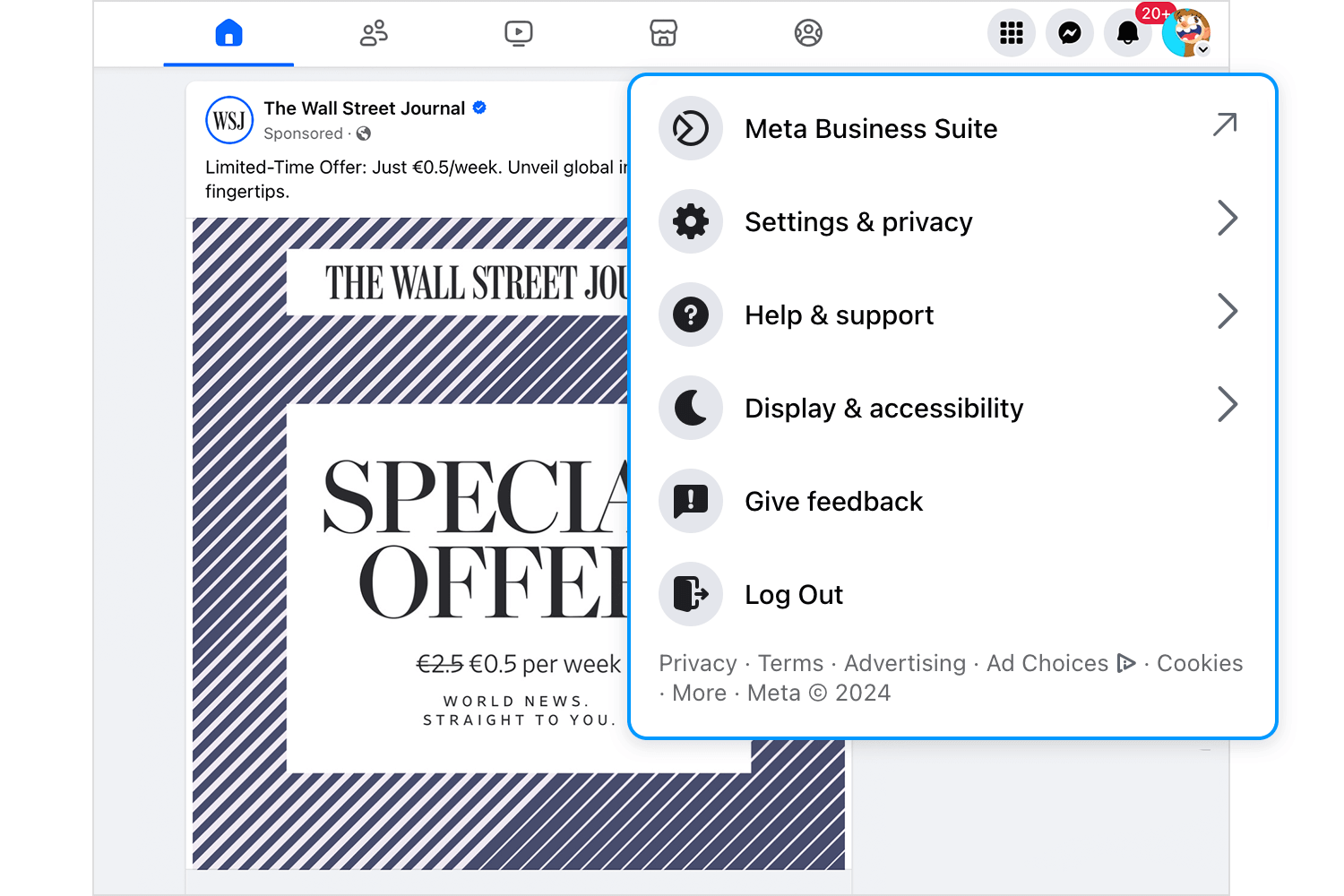
Task: Open the Friends tab icon
Action: [x=374, y=33]
